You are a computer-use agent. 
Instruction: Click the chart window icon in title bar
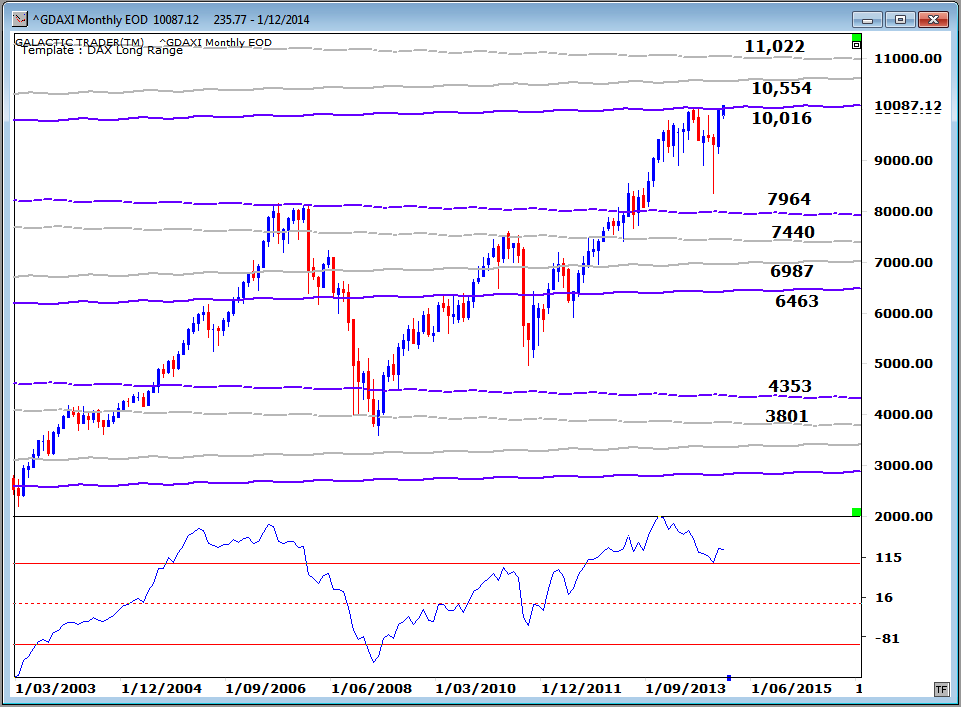20,19
